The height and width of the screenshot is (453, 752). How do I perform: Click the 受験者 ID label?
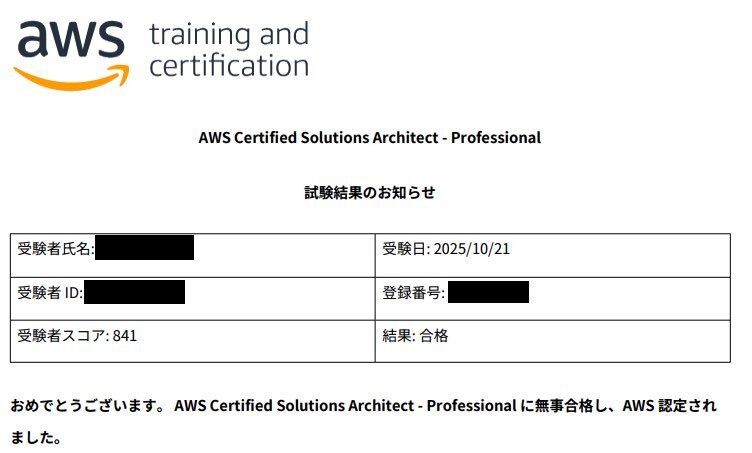[48, 293]
